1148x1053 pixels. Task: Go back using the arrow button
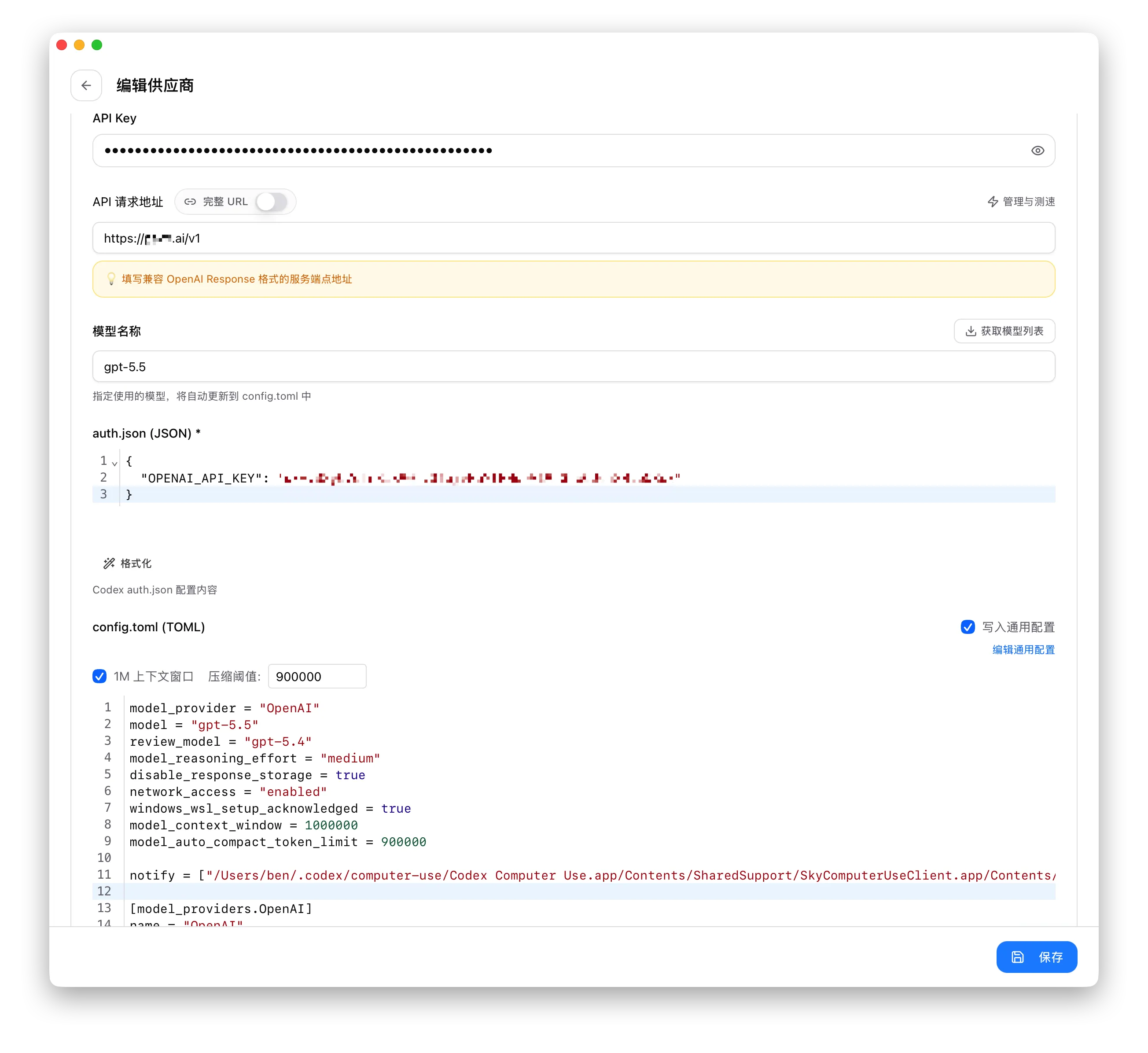point(86,85)
